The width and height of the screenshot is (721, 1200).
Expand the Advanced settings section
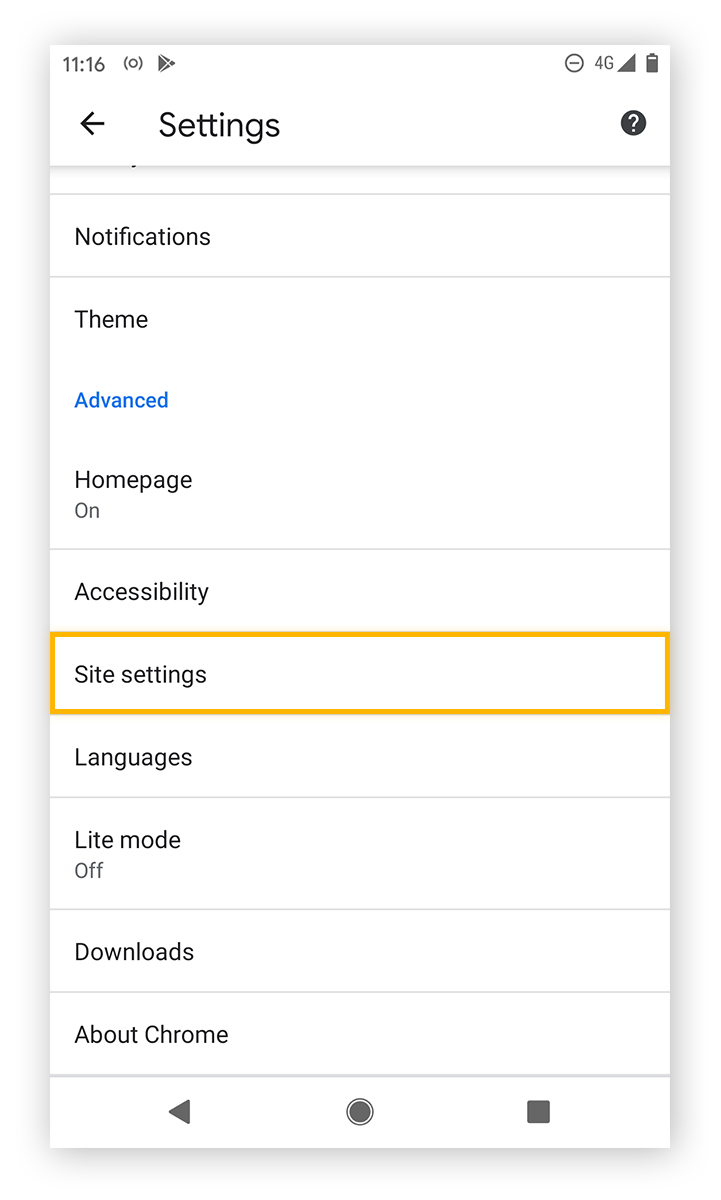pyautogui.click(x=121, y=400)
